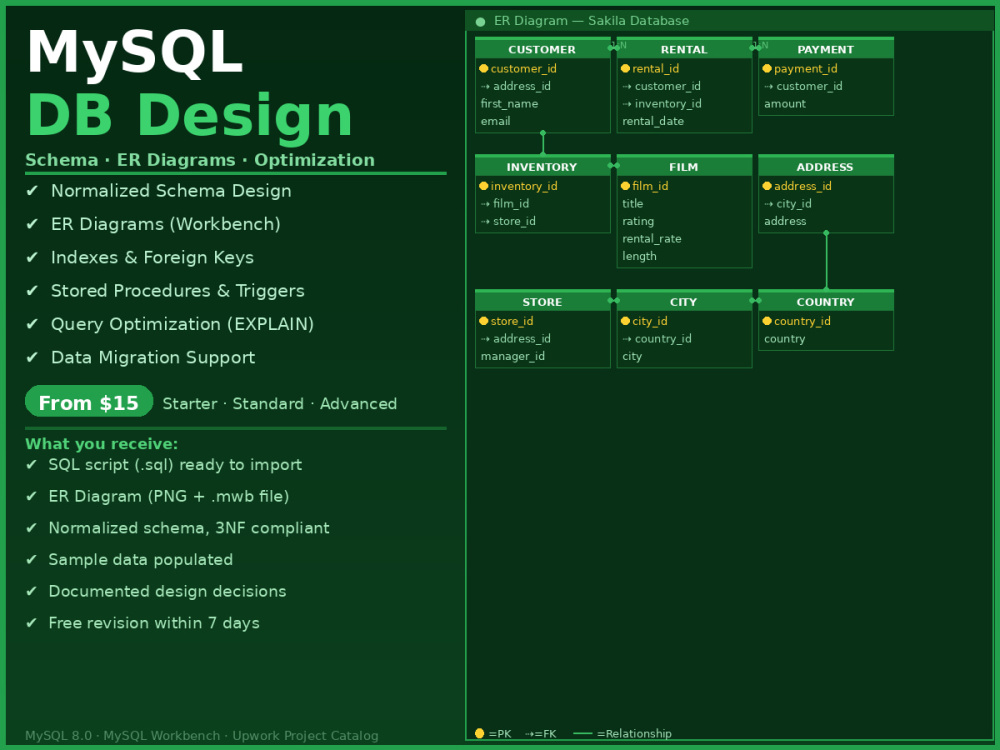
Task: Click the ER Diagram — Sakila Database title
Action: pos(591,21)
